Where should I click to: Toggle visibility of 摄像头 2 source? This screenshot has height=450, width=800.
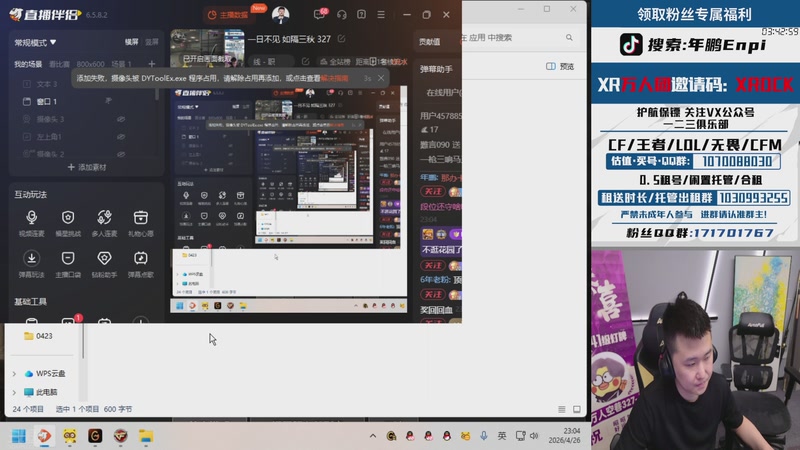121,154
